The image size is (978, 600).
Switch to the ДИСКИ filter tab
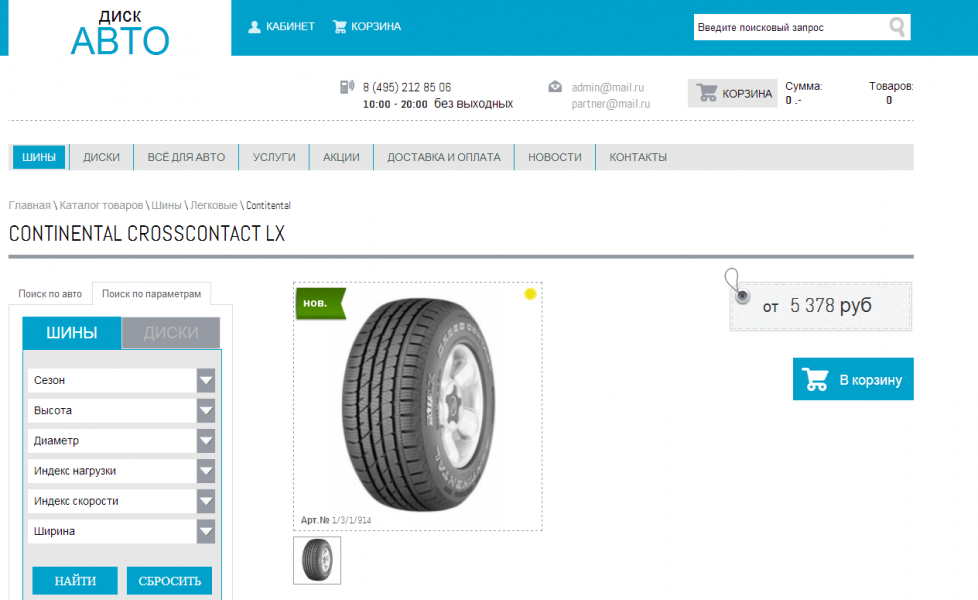click(171, 333)
